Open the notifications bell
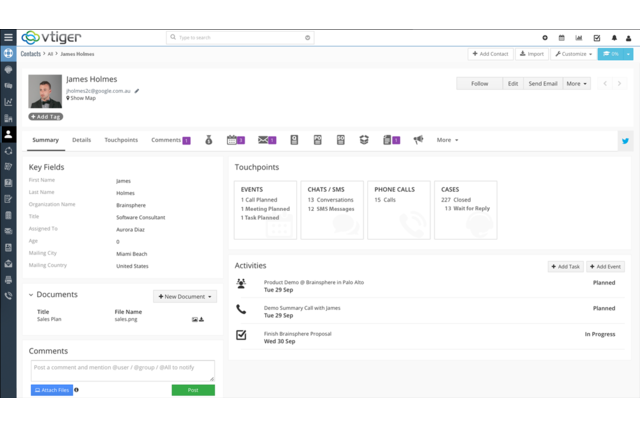The image size is (640, 426). pyautogui.click(x=614, y=37)
